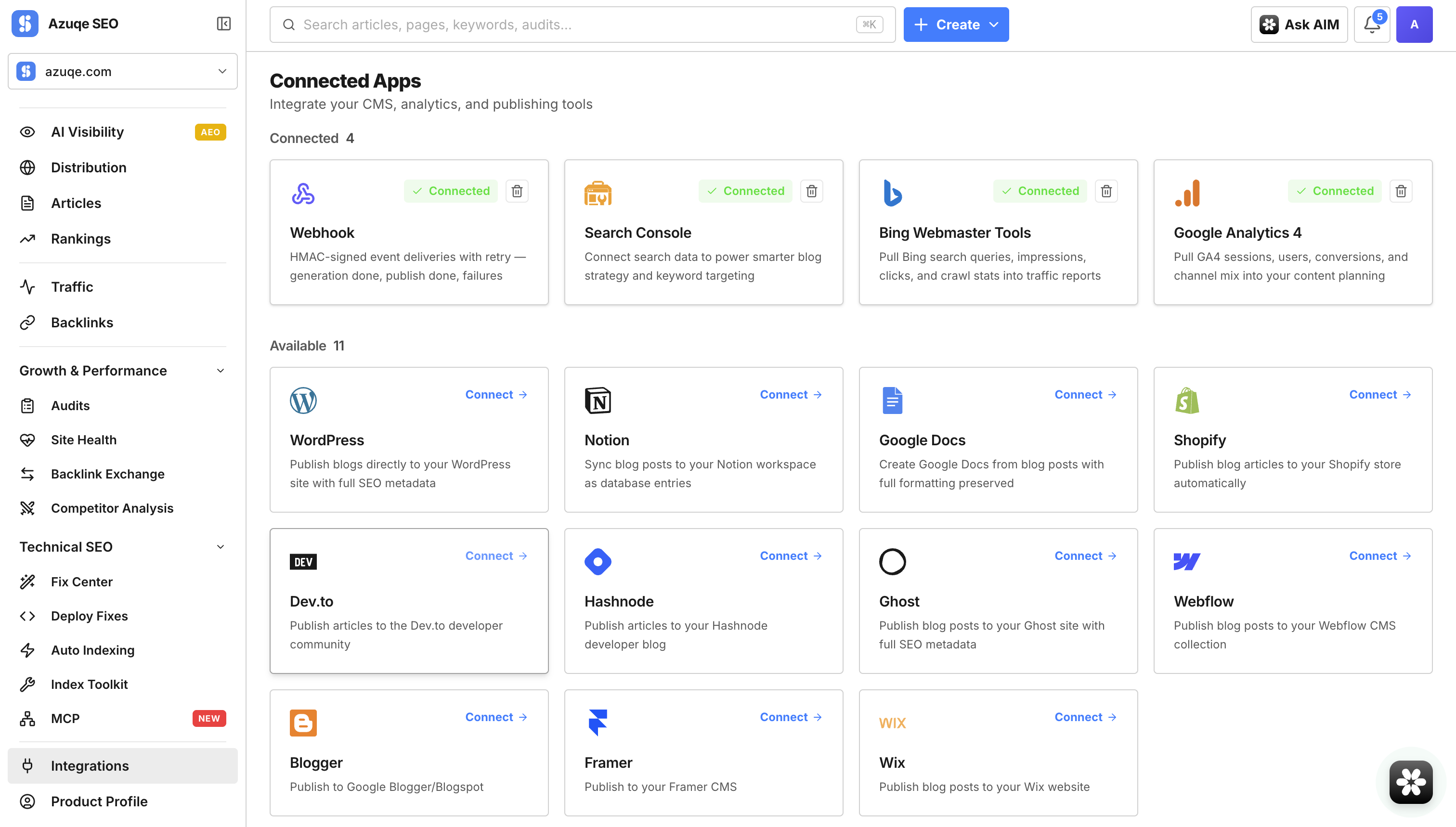Click the Ghost circle icon
Viewport: 1456px width, 827px height.
(893, 562)
